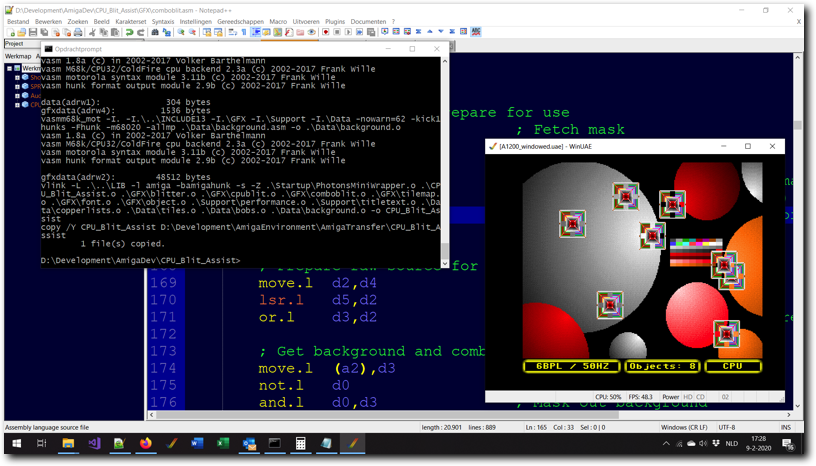Click the Playback macro icon
Image resolution: width=816 pixels, height=466 pixels.
[x=349, y=32]
